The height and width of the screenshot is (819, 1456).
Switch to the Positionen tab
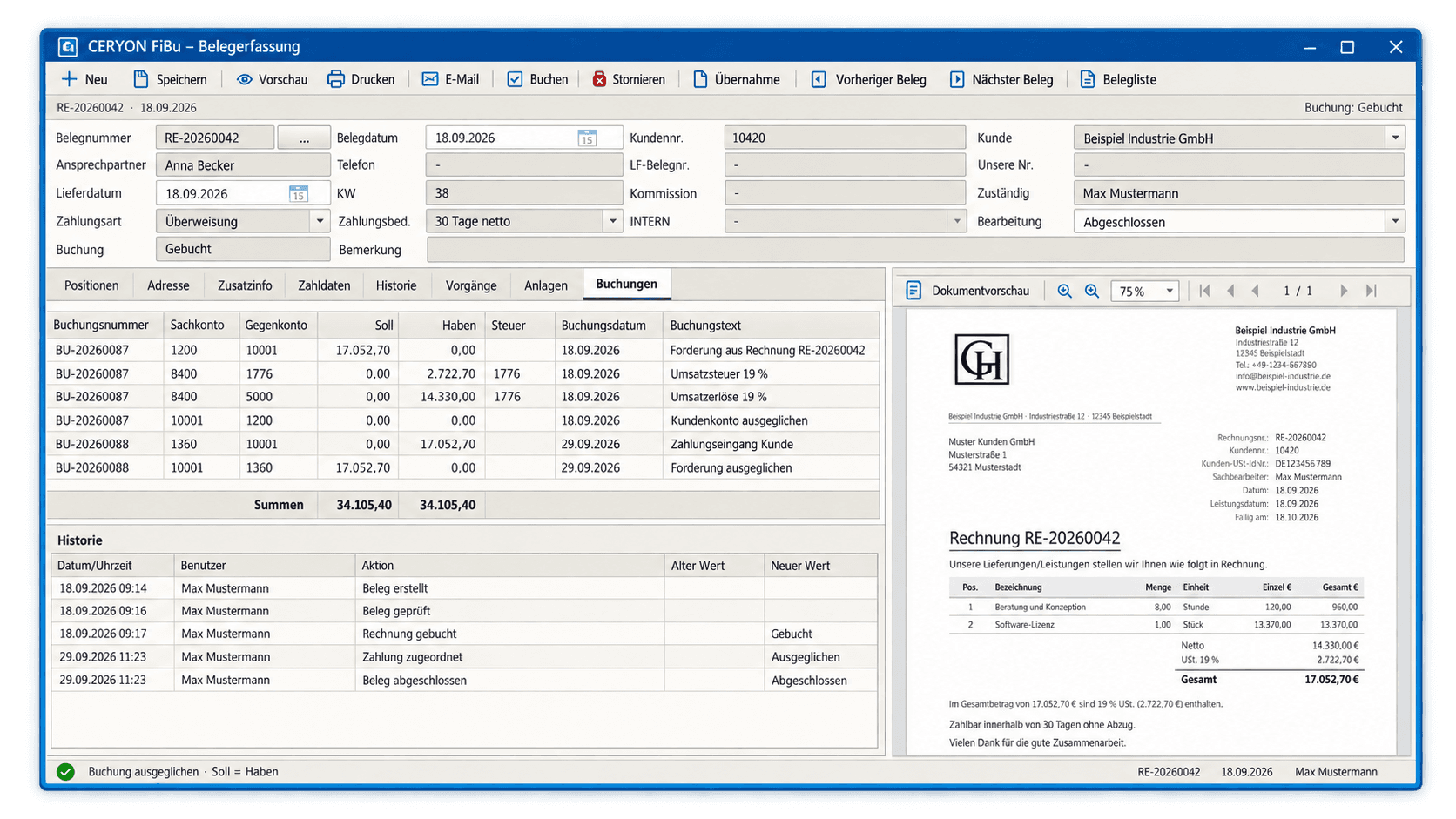tap(91, 285)
